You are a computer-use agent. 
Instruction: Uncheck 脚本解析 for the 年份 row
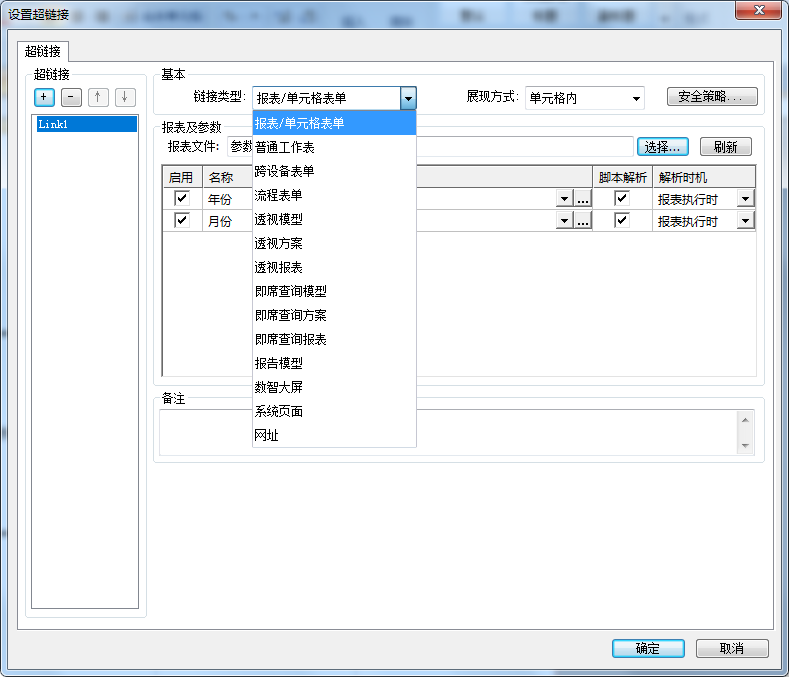click(622, 198)
